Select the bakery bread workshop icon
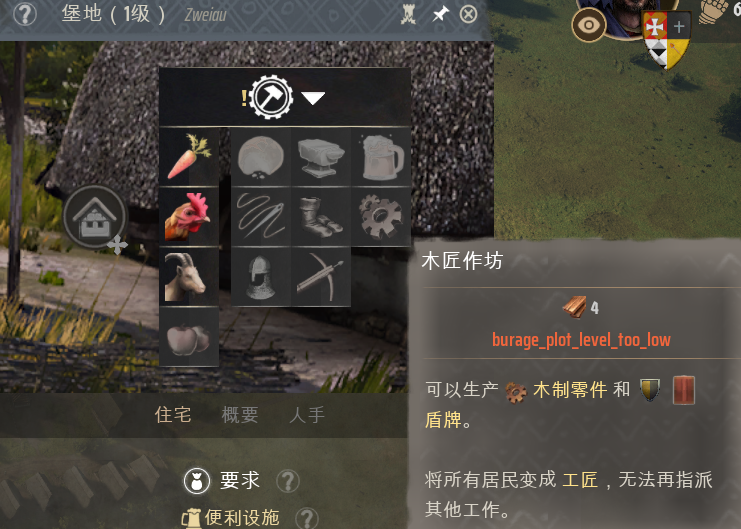This screenshot has width=741, height=529. pos(261,157)
